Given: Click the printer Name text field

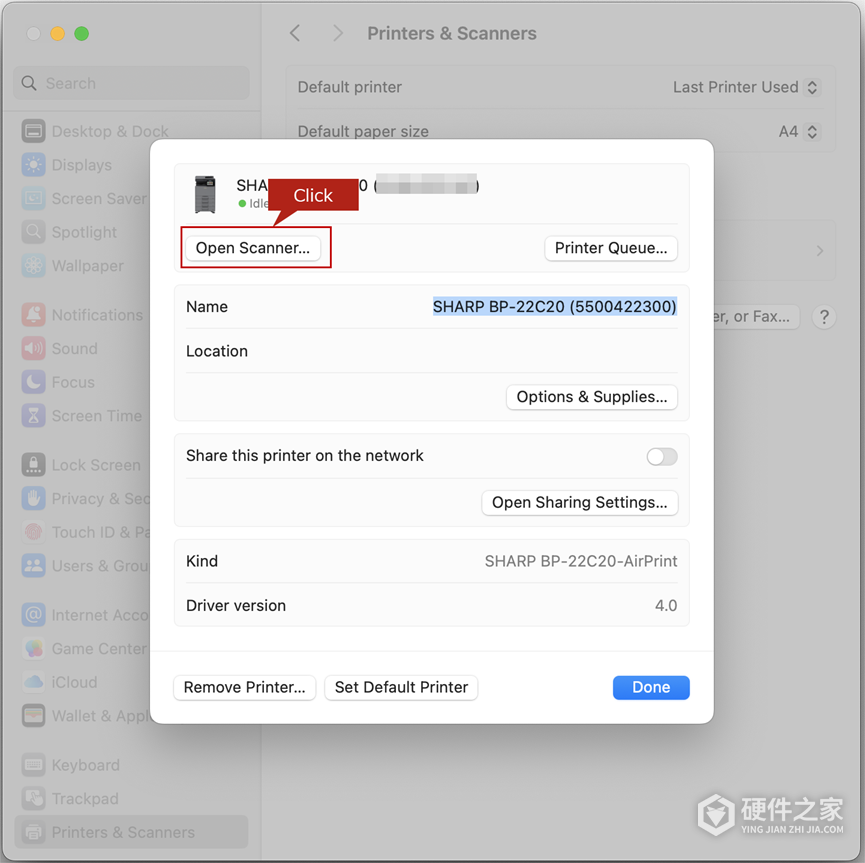Looking at the screenshot, I should click(554, 306).
